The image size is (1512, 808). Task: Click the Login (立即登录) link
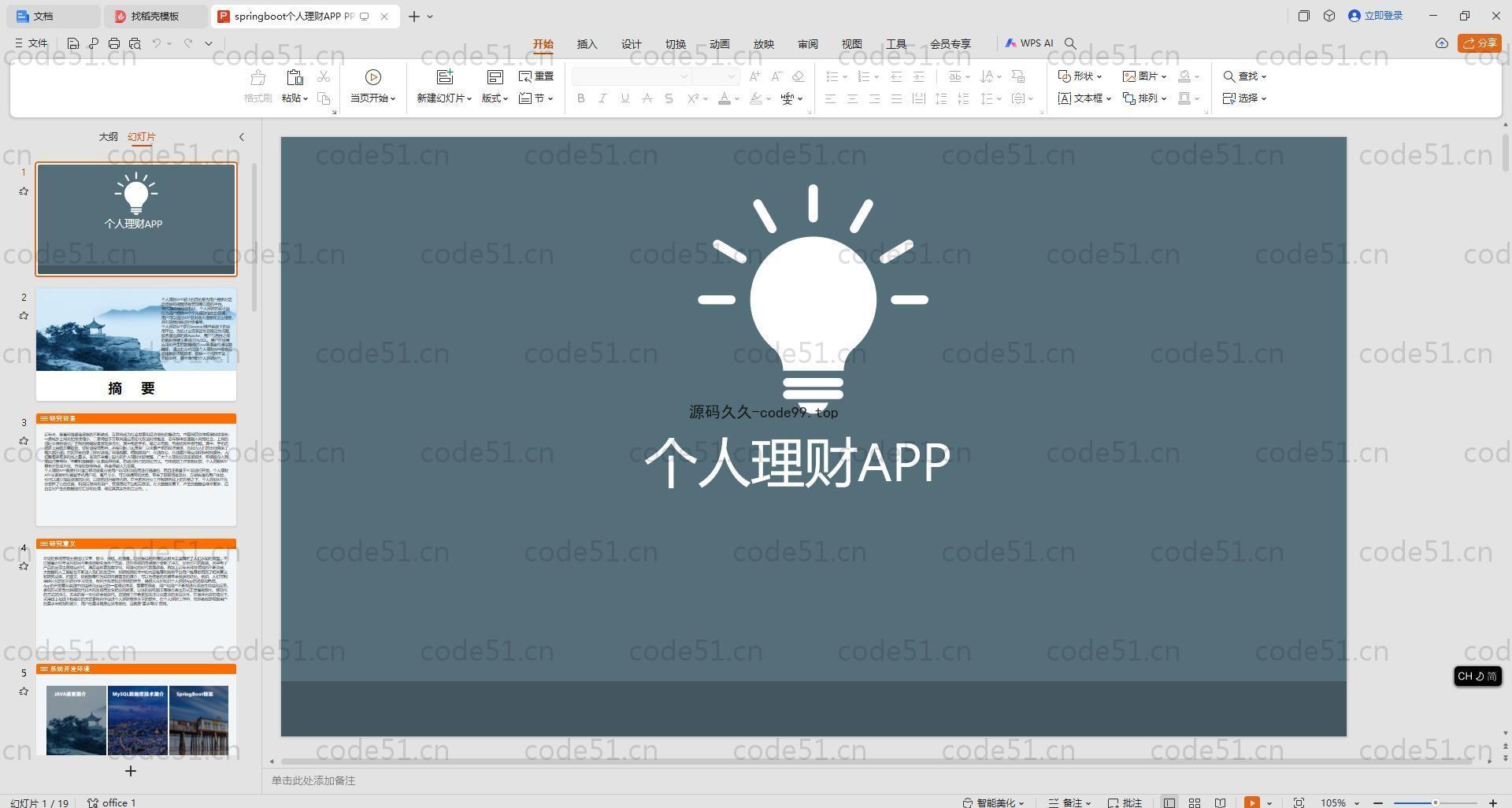1376,16
